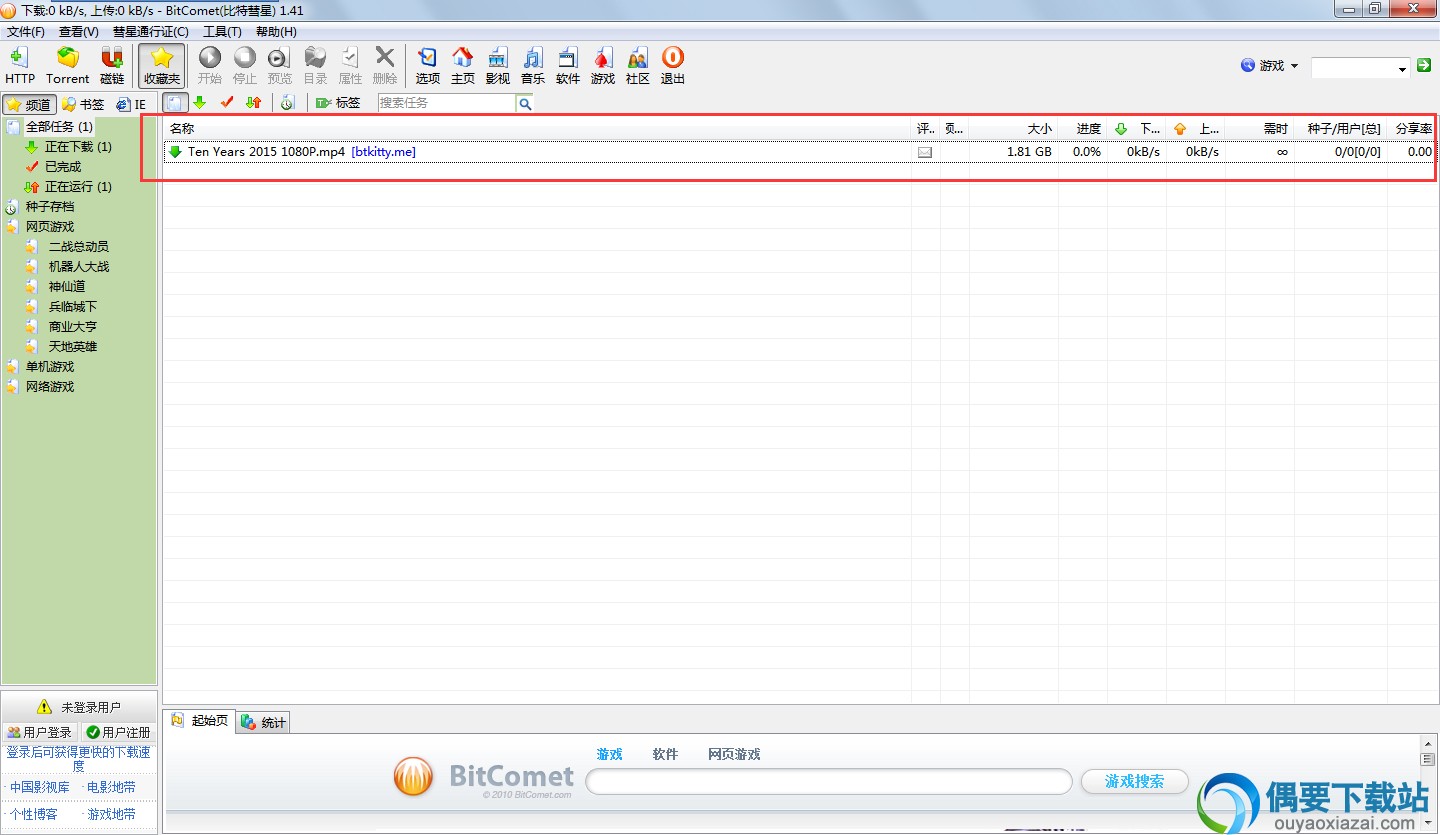Select 种子存档 in sidebar
This screenshot has height=835, width=1440.
tap(50, 207)
